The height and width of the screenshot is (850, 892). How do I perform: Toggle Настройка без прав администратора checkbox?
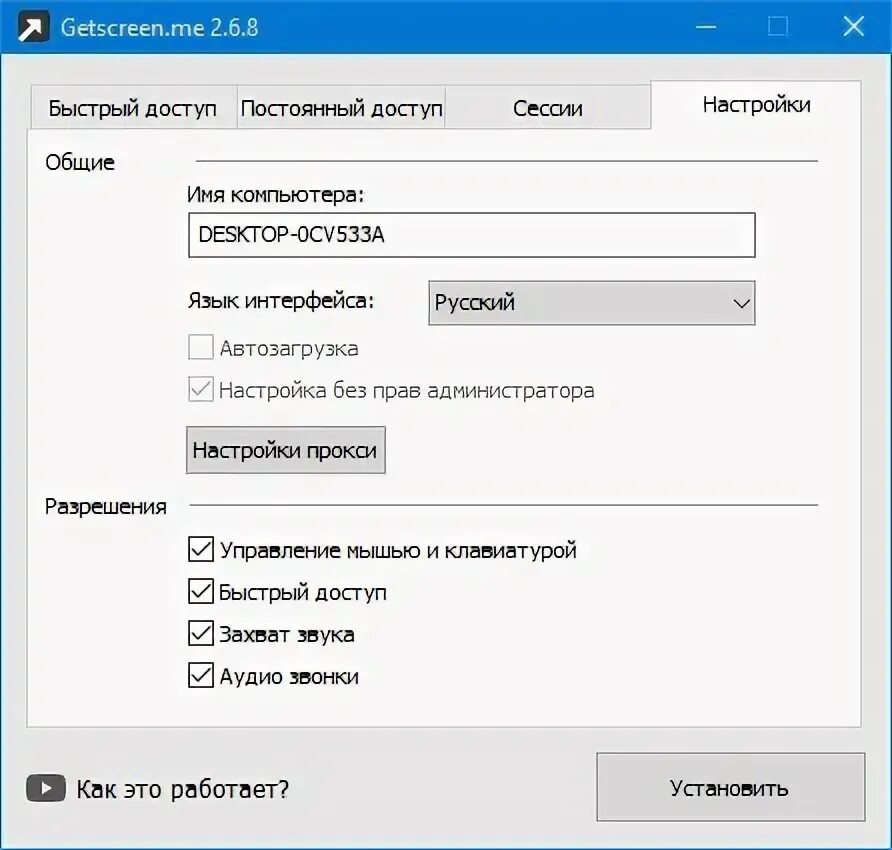[x=201, y=389]
